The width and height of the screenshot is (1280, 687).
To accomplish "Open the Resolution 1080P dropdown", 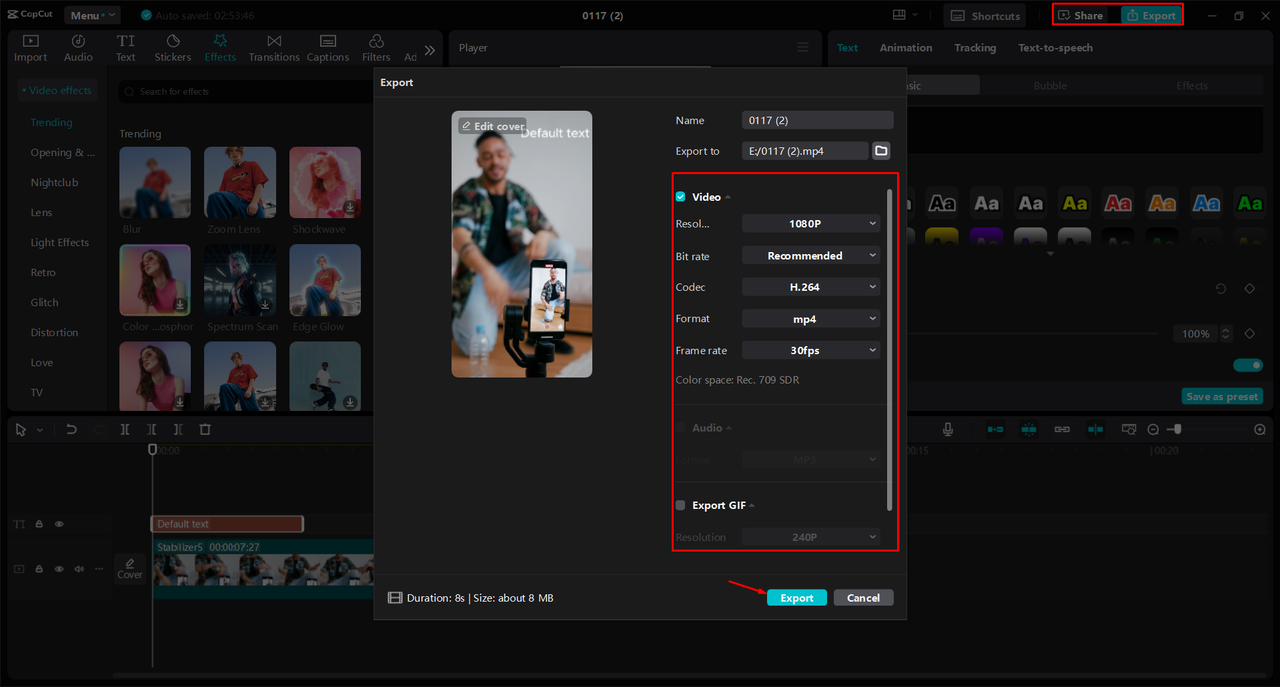I will [x=811, y=224].
